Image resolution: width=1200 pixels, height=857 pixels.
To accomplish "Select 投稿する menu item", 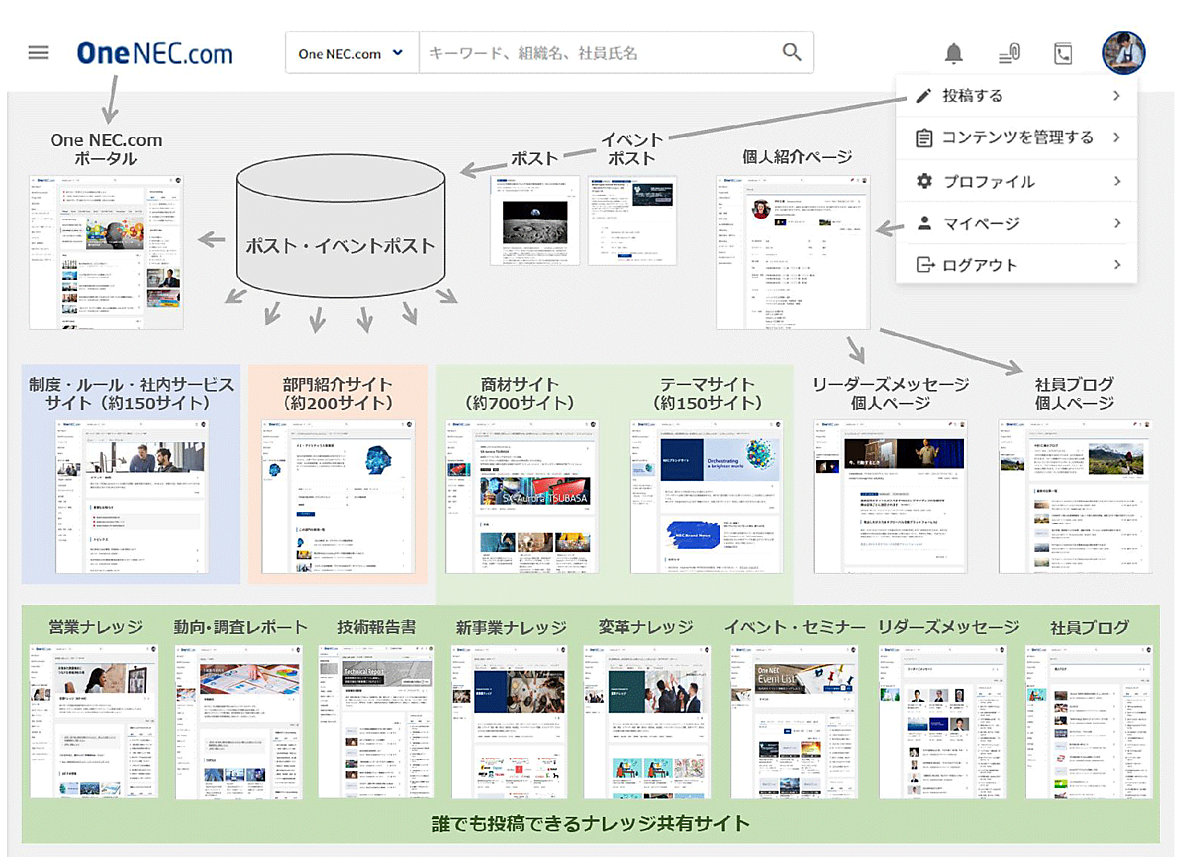I will pyautogui.click(x=1016, y=96).
